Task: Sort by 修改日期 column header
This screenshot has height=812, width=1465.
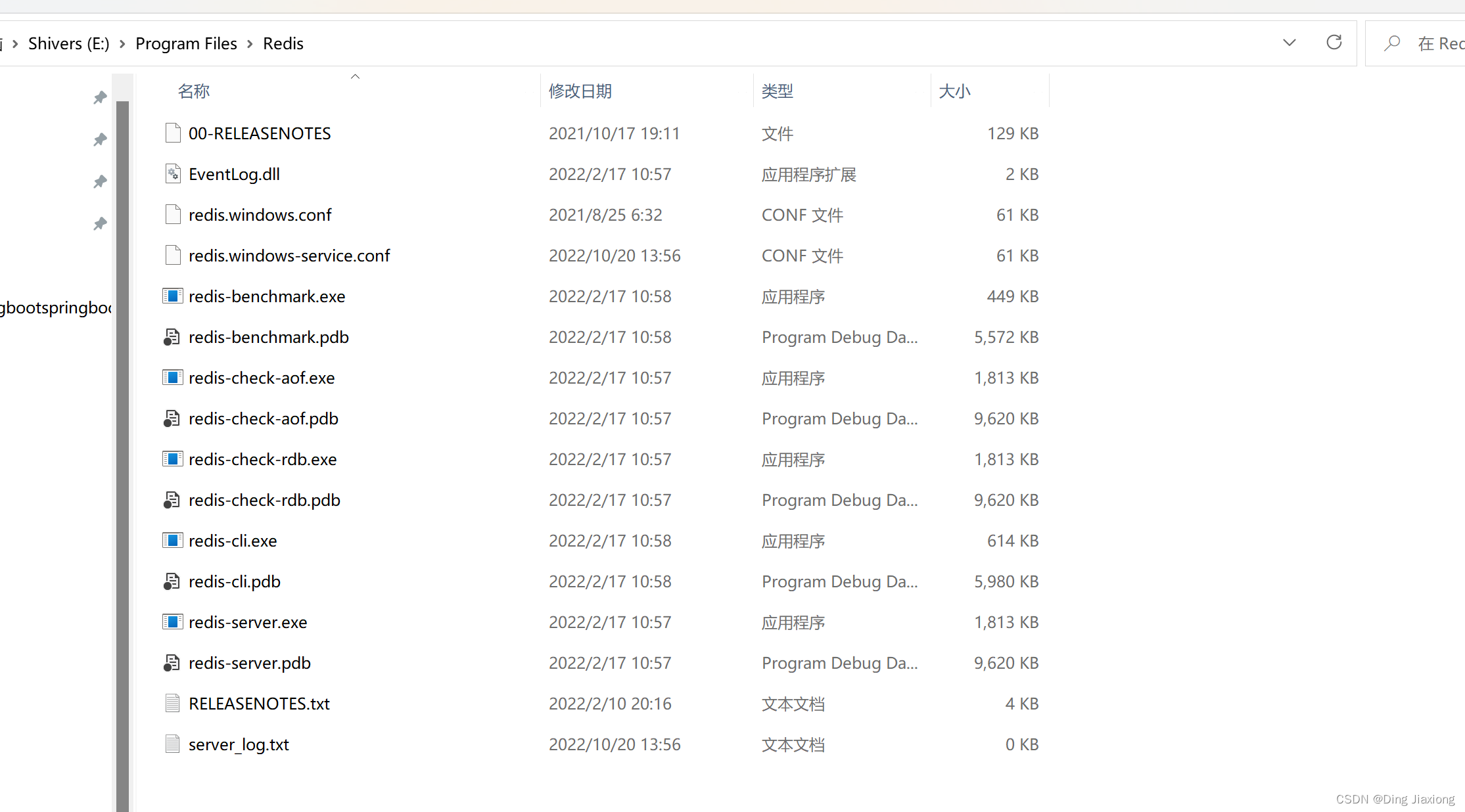Action: click(580, 91)
